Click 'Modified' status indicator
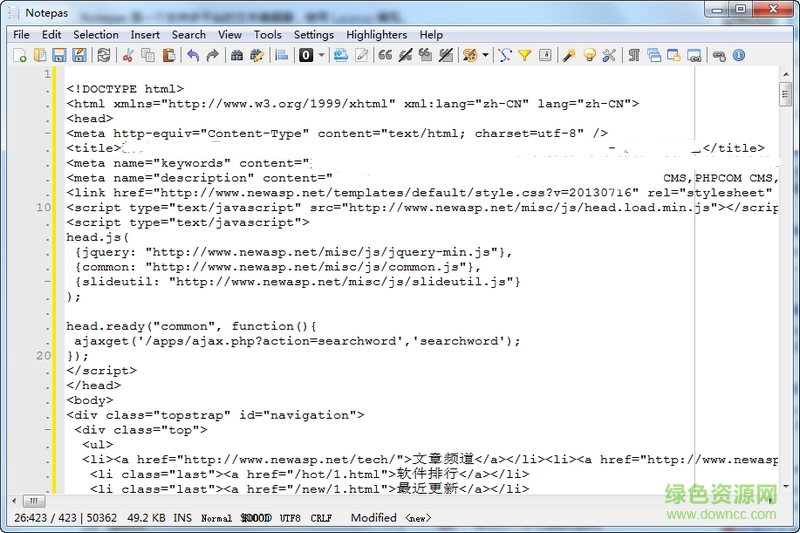The image size is (800, 533). (373, 518)
